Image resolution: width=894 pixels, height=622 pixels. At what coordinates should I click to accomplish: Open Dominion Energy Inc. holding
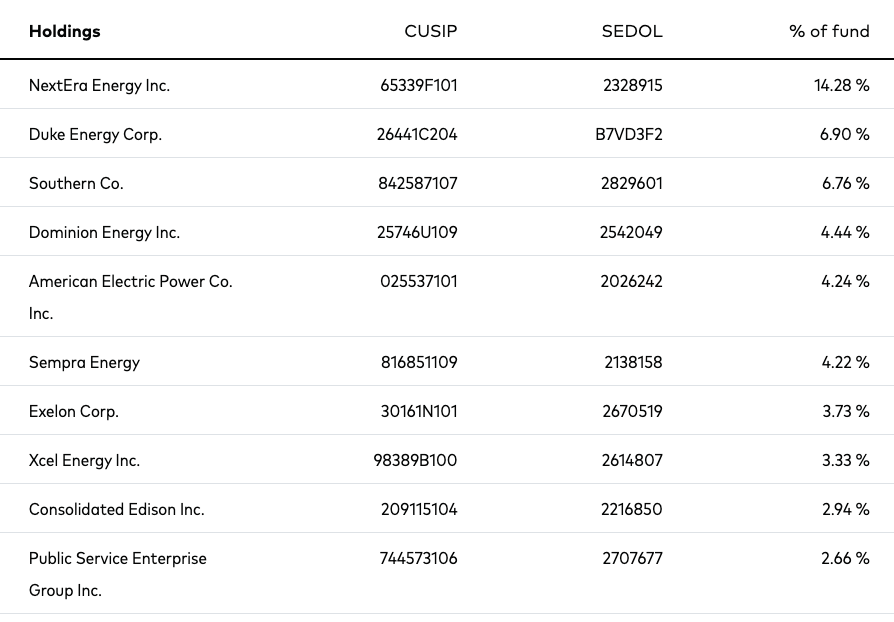click(x=104, y=233)
